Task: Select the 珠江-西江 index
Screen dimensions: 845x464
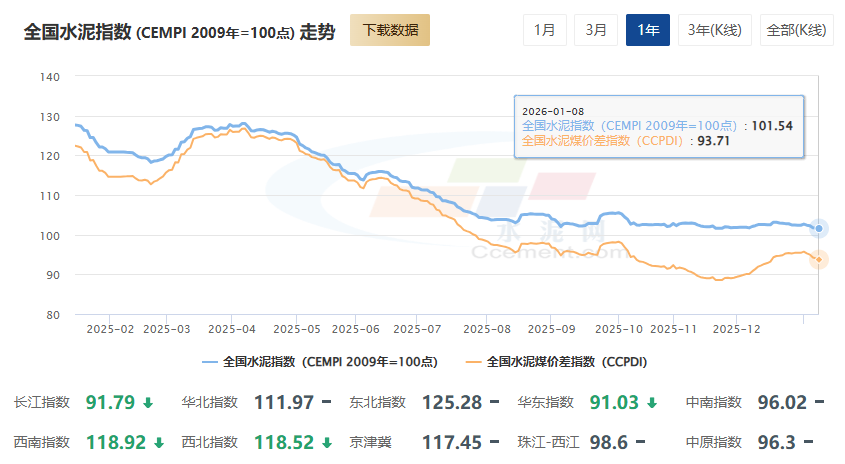Action: (546, 441)
